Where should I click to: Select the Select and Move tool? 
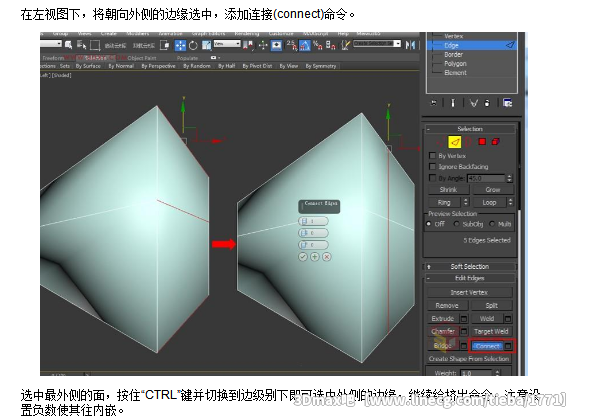[x=180, y=46]
